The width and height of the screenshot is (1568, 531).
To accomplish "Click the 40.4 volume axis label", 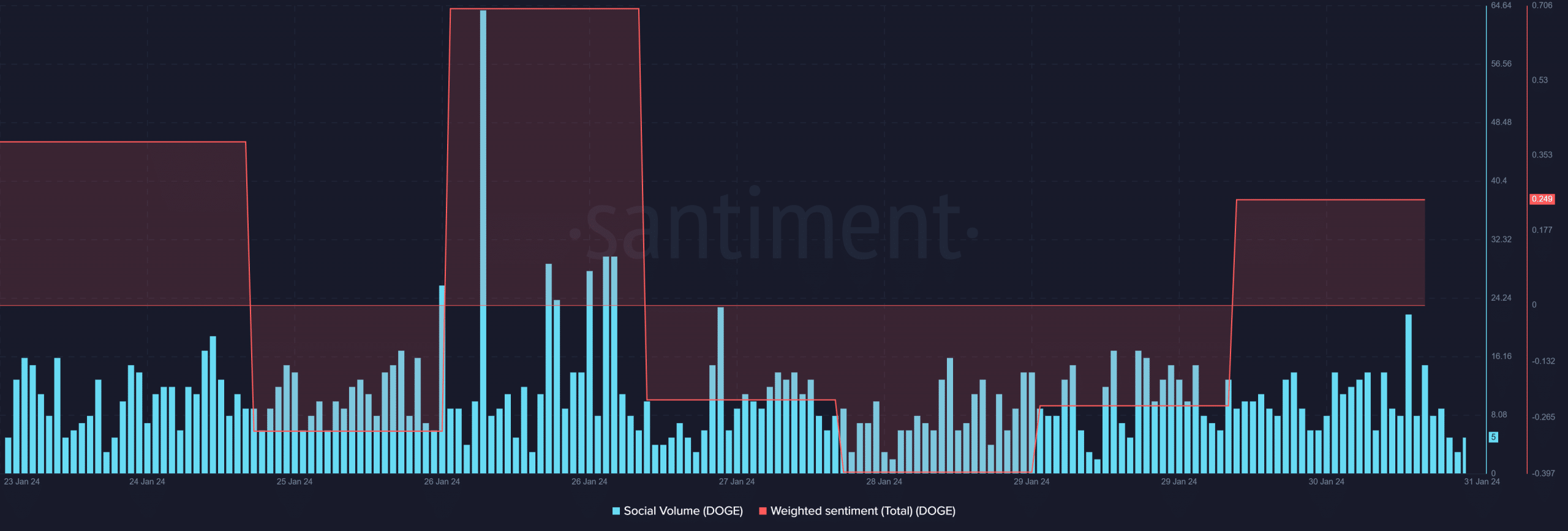I will tap(1499, 181).
